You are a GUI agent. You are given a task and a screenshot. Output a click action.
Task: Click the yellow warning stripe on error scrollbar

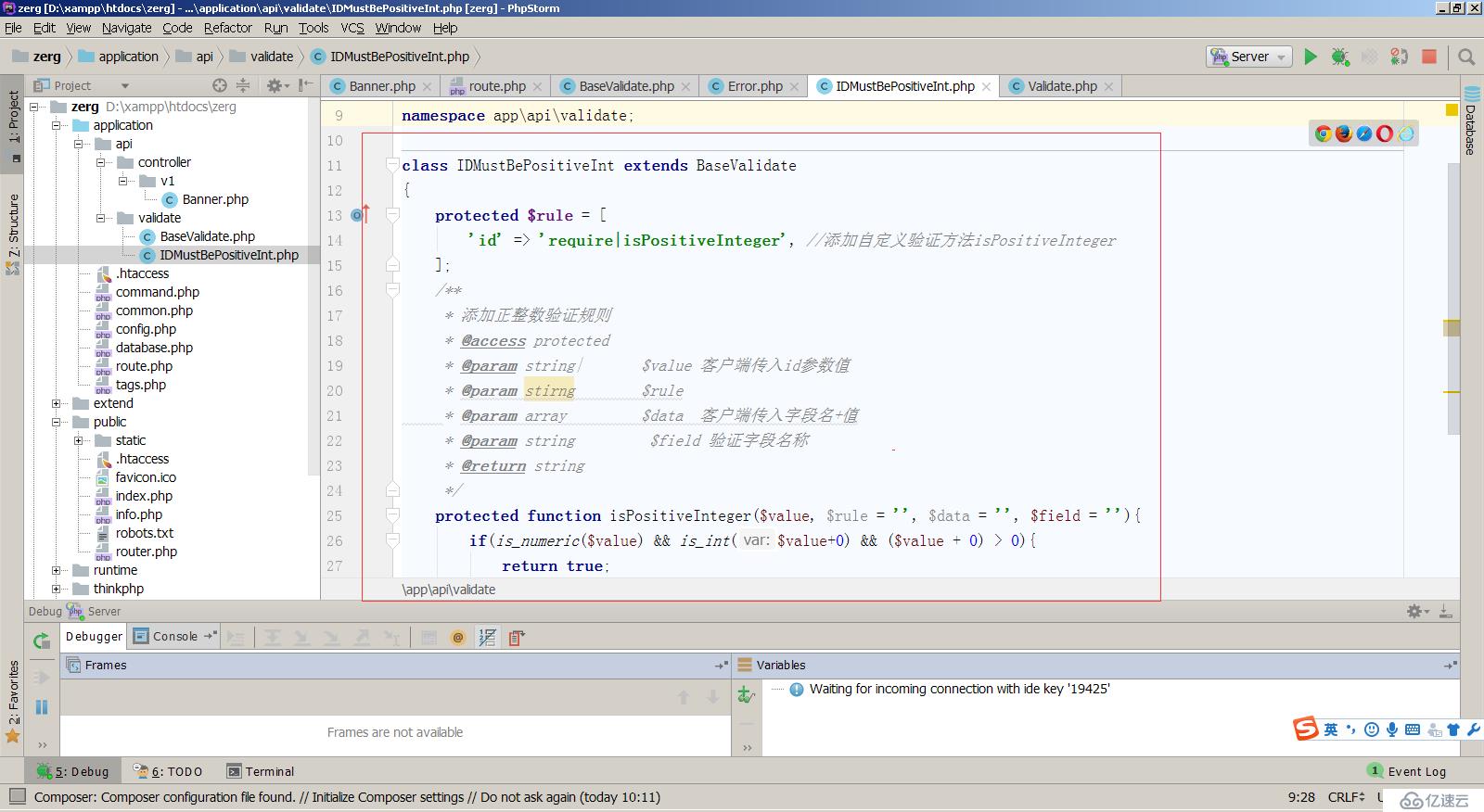1452,393
